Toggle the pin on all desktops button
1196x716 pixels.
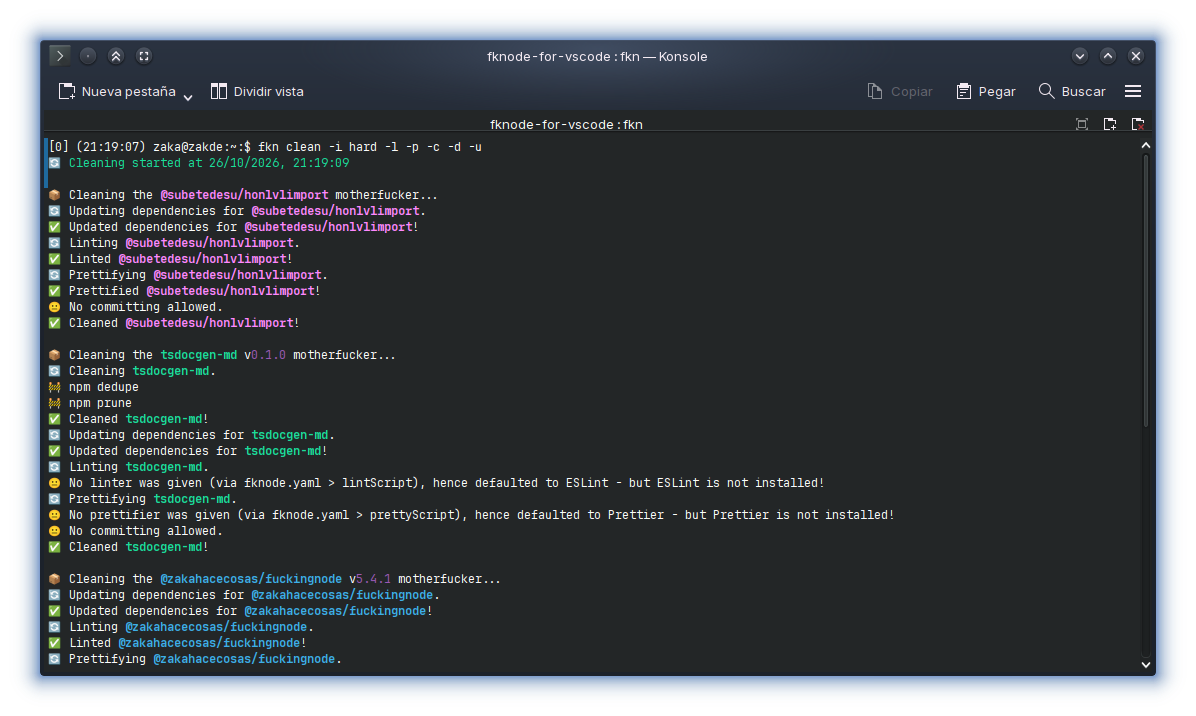click(88, 56)
